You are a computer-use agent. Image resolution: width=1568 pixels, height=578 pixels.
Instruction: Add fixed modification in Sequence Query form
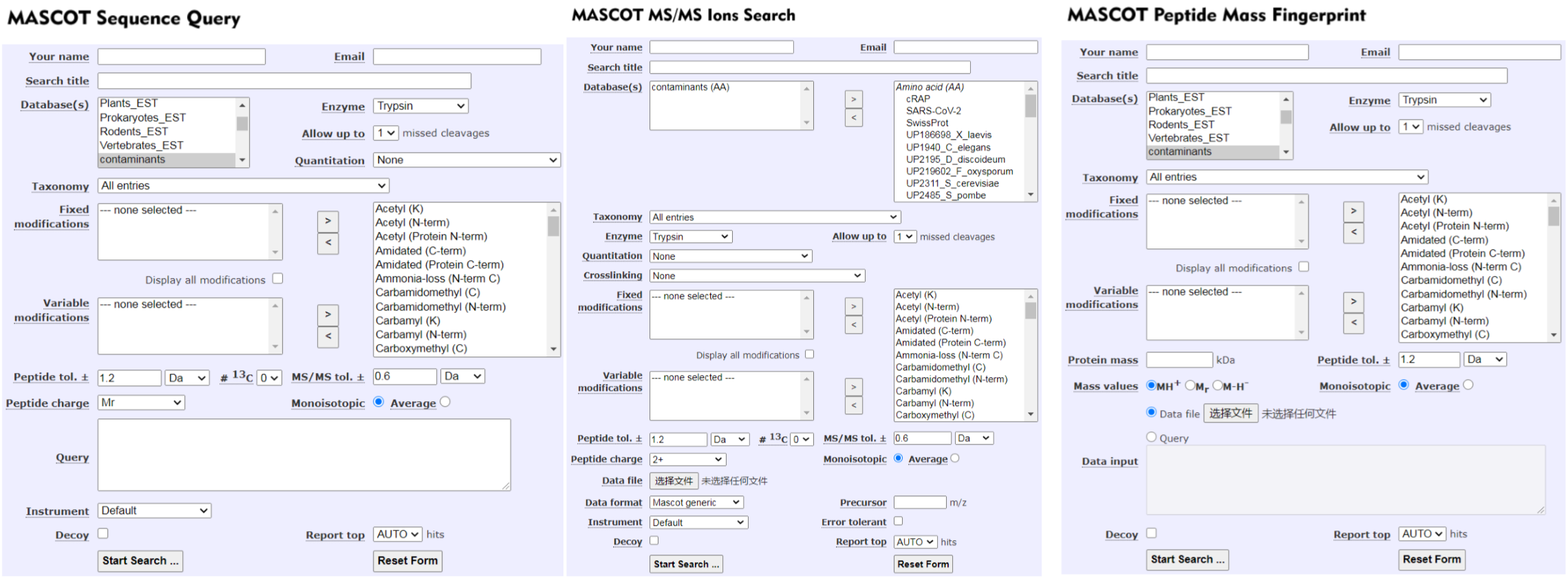coord(328,221)
